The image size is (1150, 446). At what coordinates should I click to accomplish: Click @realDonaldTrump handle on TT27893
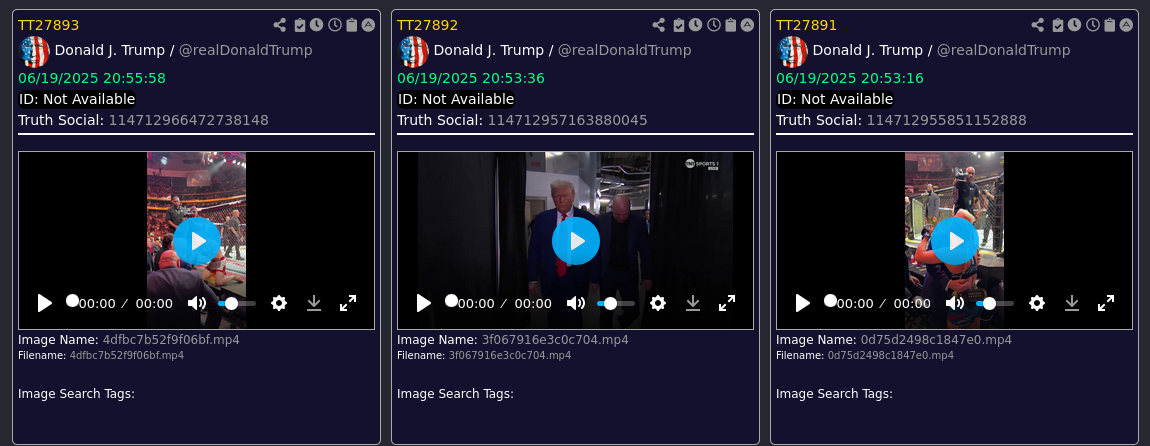tap(246, 51)
